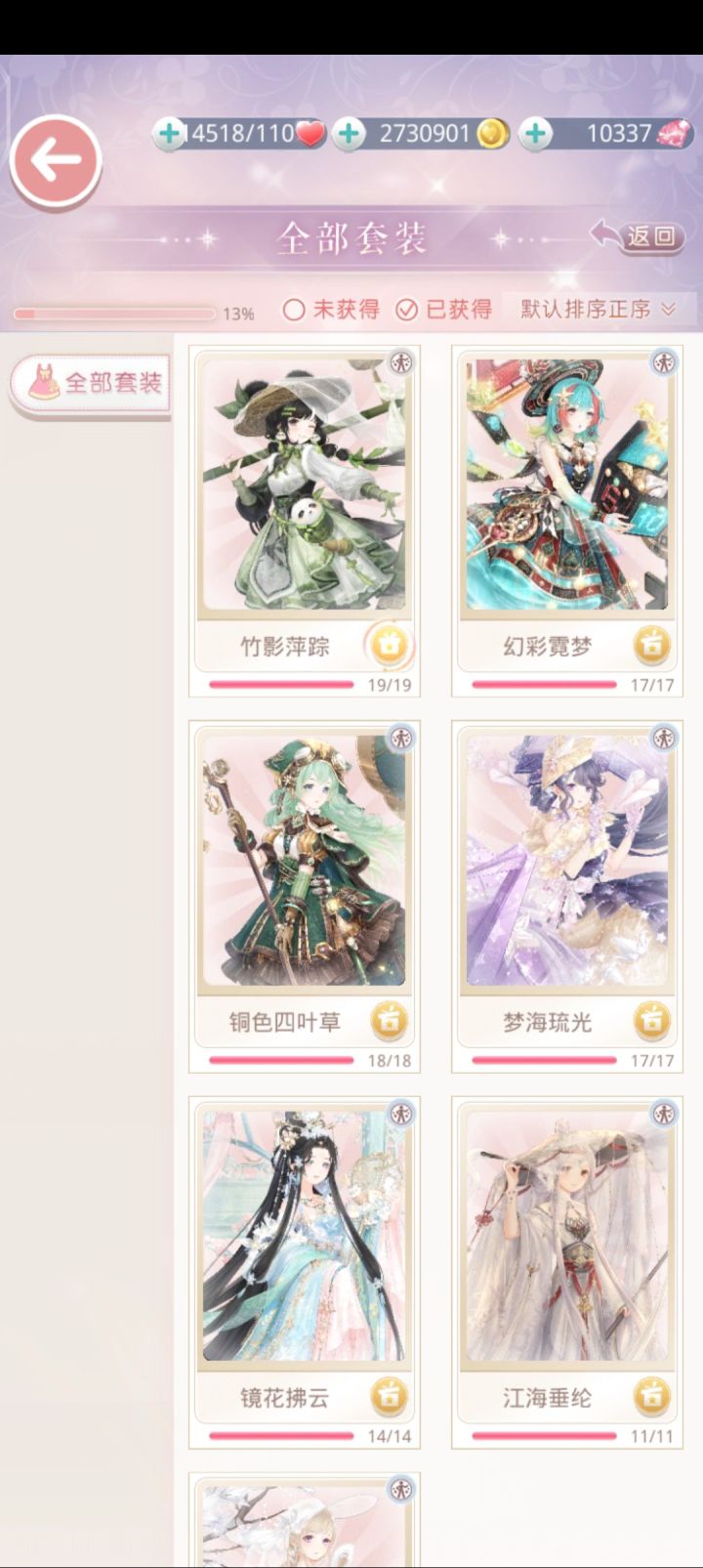Open the pose badge on the 镜花拂云 card

click(400, 1113)
